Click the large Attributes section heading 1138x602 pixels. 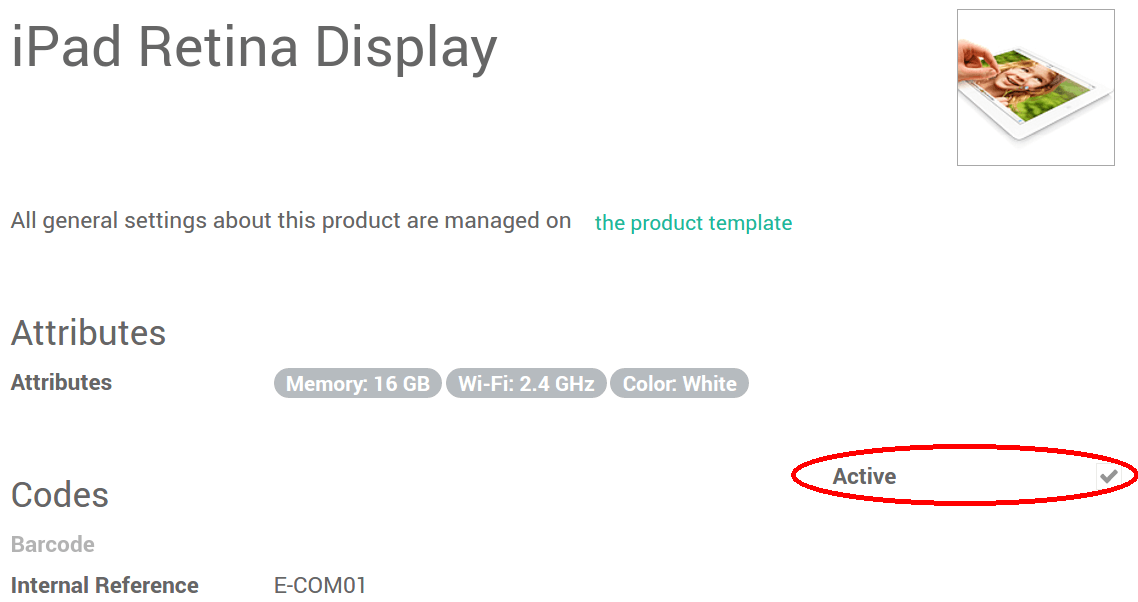(88, 333)
